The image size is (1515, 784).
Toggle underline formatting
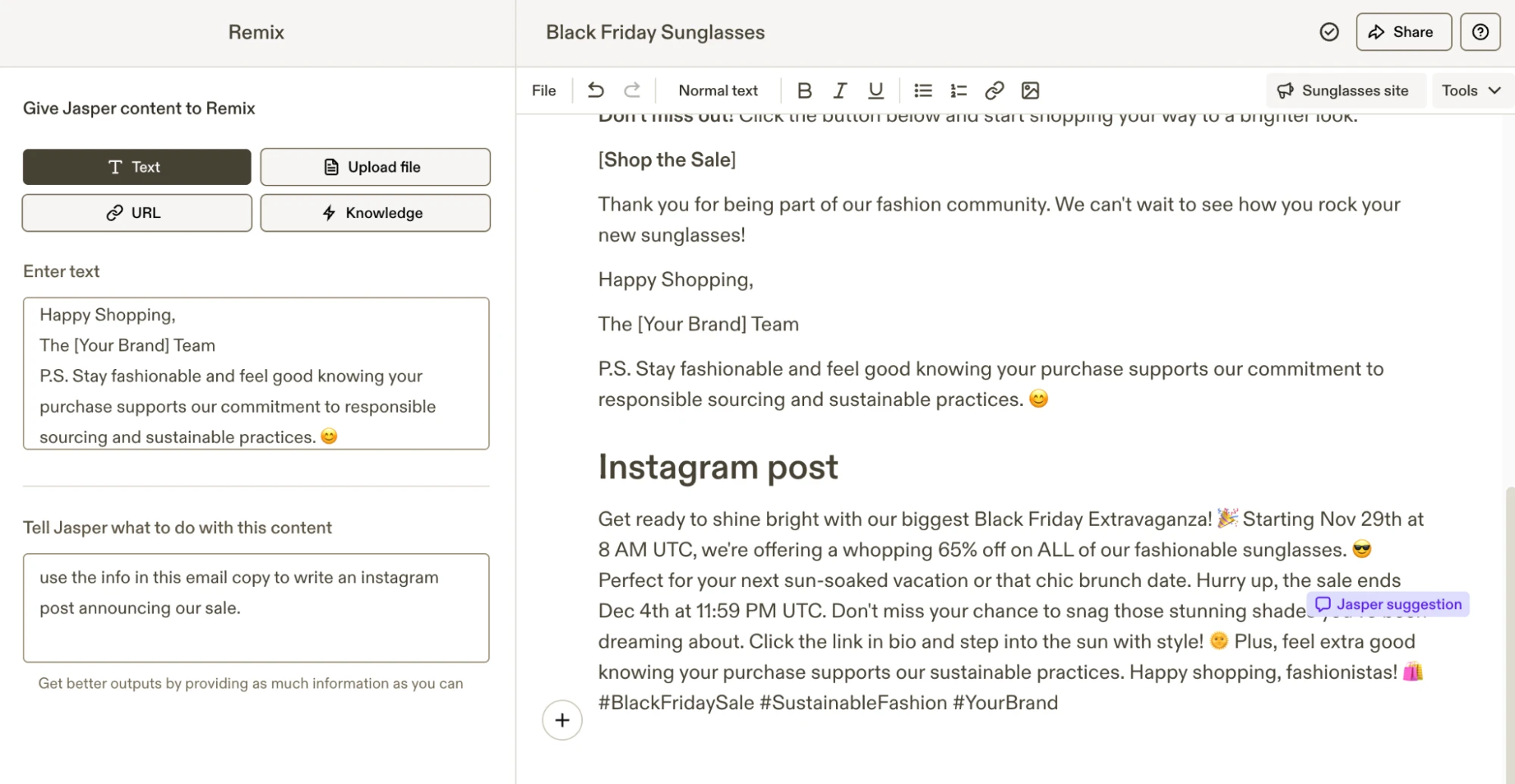(875, 91)
